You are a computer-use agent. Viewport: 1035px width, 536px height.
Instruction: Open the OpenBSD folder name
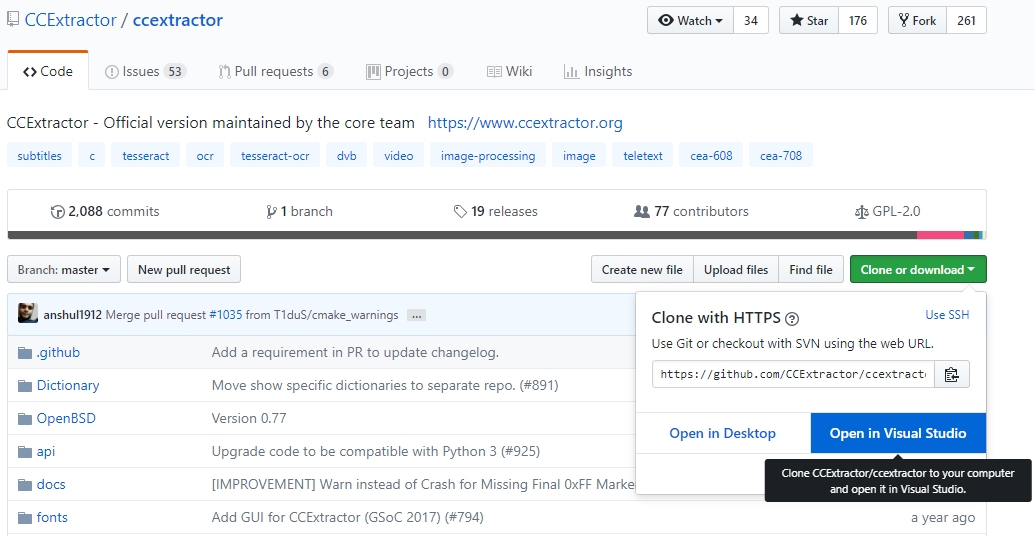pyautogui.click(x=66, y=419)
